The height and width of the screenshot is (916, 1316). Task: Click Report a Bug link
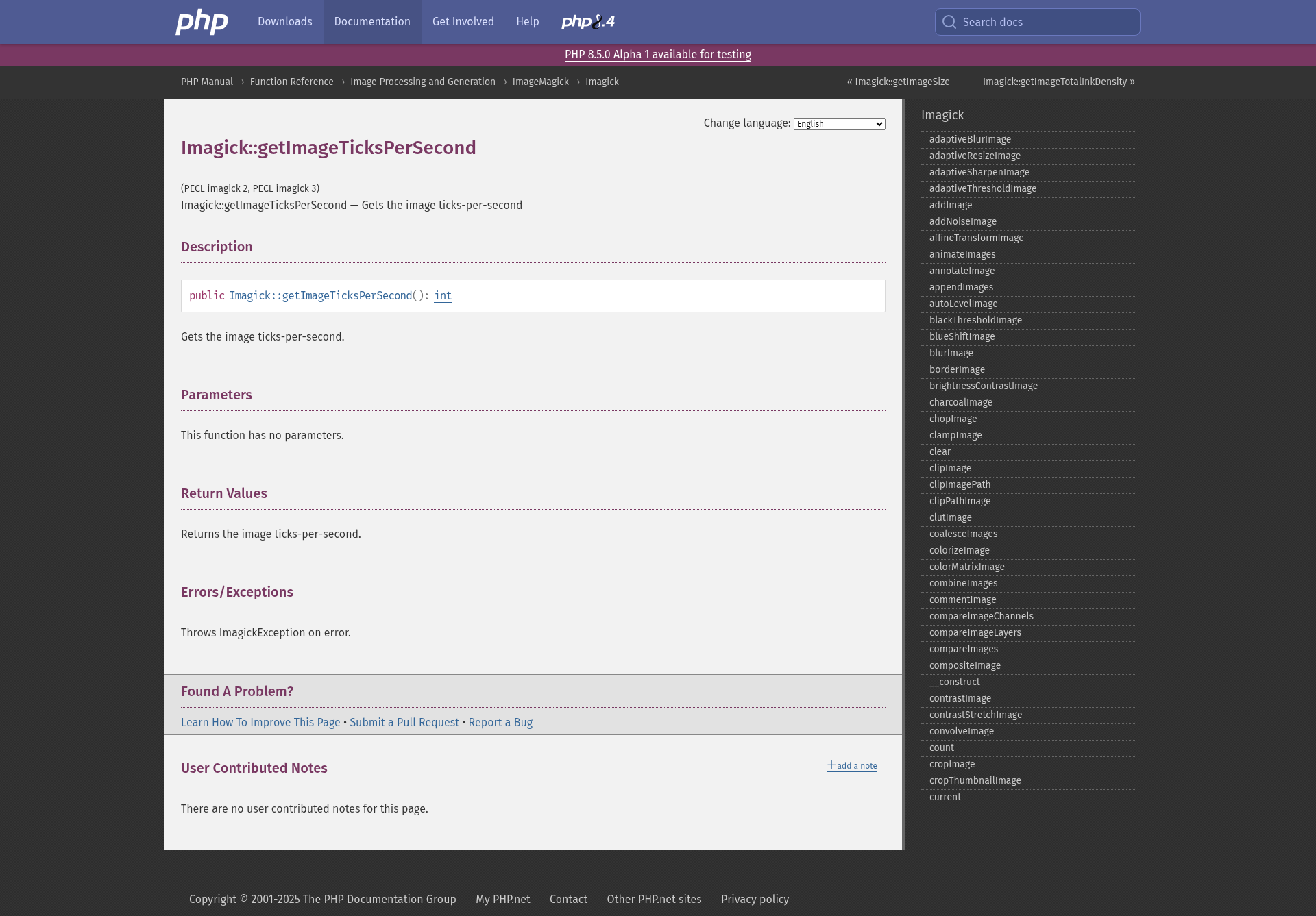[x=500, y=722]
